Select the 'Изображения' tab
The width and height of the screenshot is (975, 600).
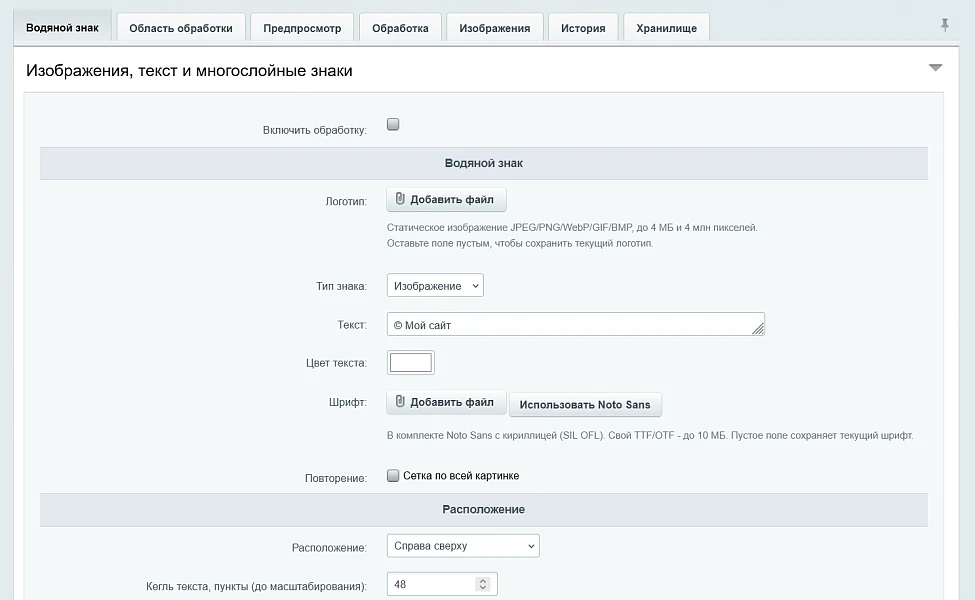click(495, 28)
